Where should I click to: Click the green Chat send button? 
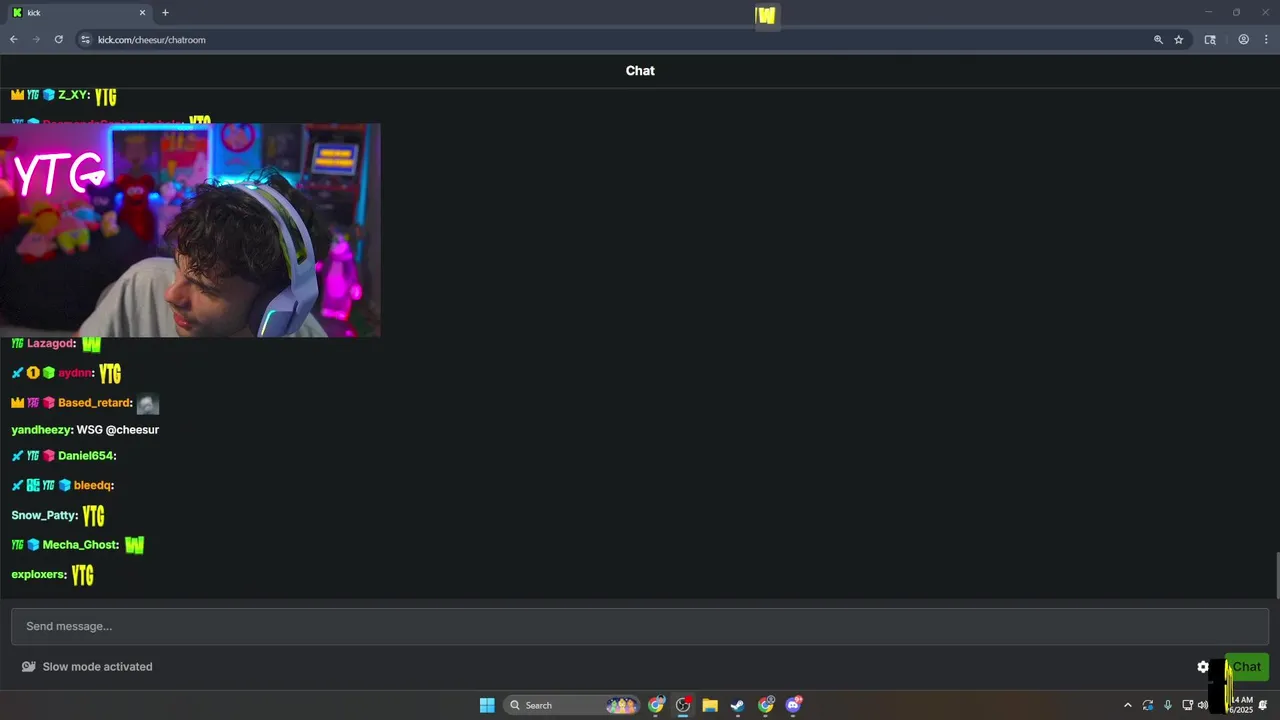coord(1246,667)
